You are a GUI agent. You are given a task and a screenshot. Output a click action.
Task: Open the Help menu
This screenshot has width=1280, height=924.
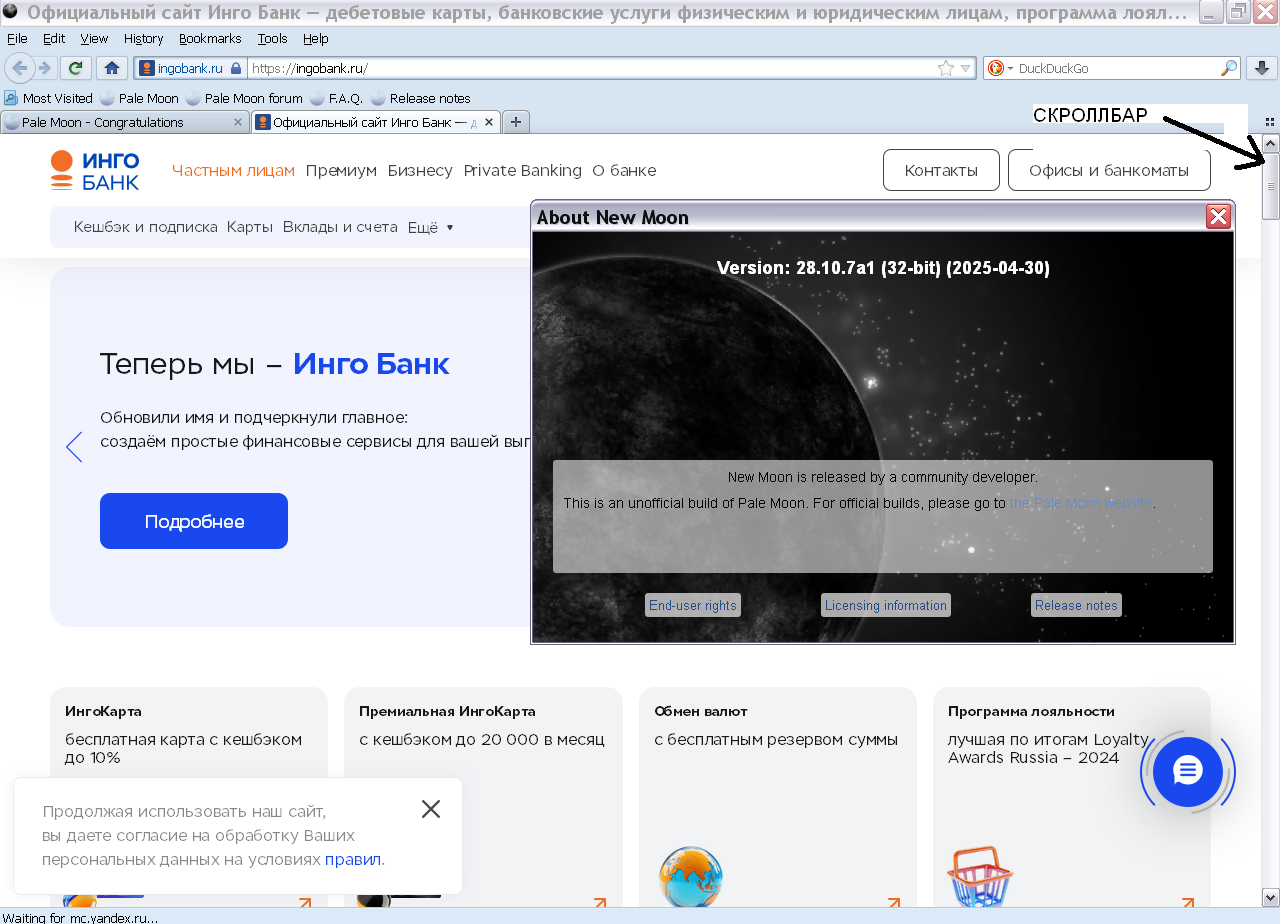(x=315, y=38)
